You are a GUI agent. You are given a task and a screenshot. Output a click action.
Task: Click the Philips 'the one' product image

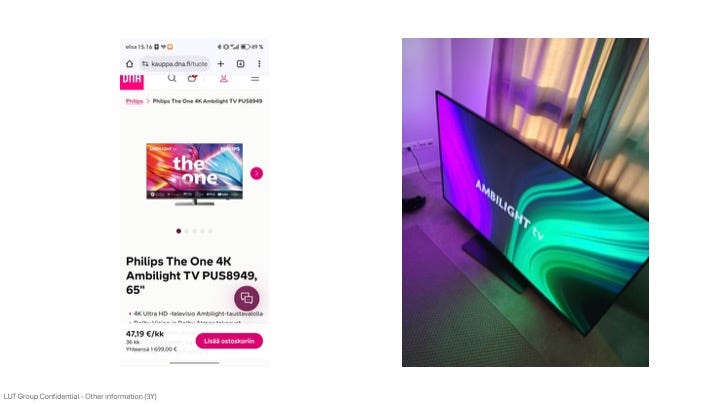(195, 174)
